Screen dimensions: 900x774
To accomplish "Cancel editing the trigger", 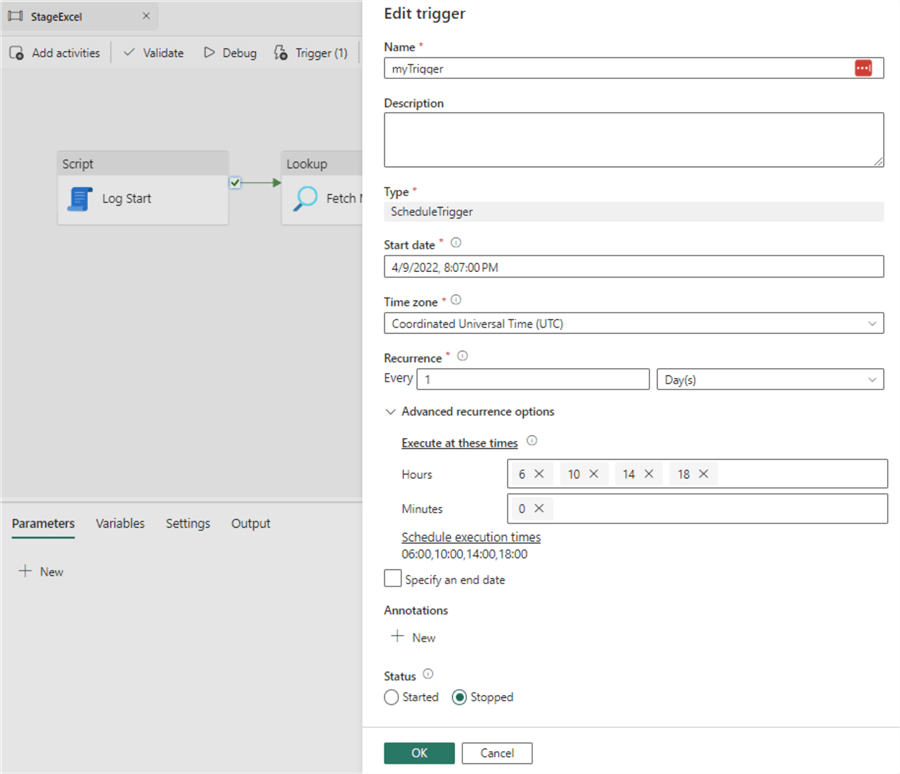I will [x=497, y=753].
